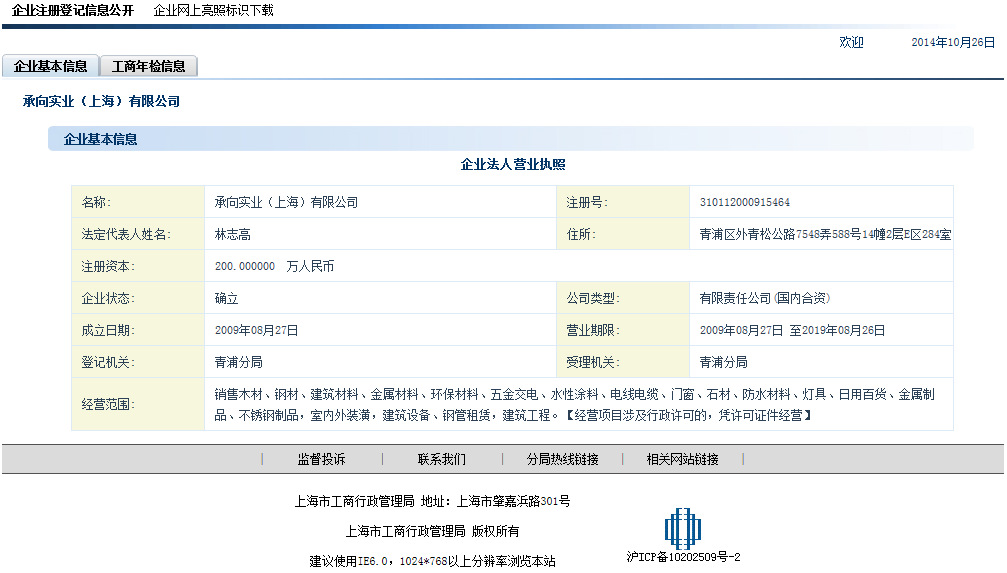1007x573 pixels.
Task: Click the registered capital value 200.000000
Action: 245,267
